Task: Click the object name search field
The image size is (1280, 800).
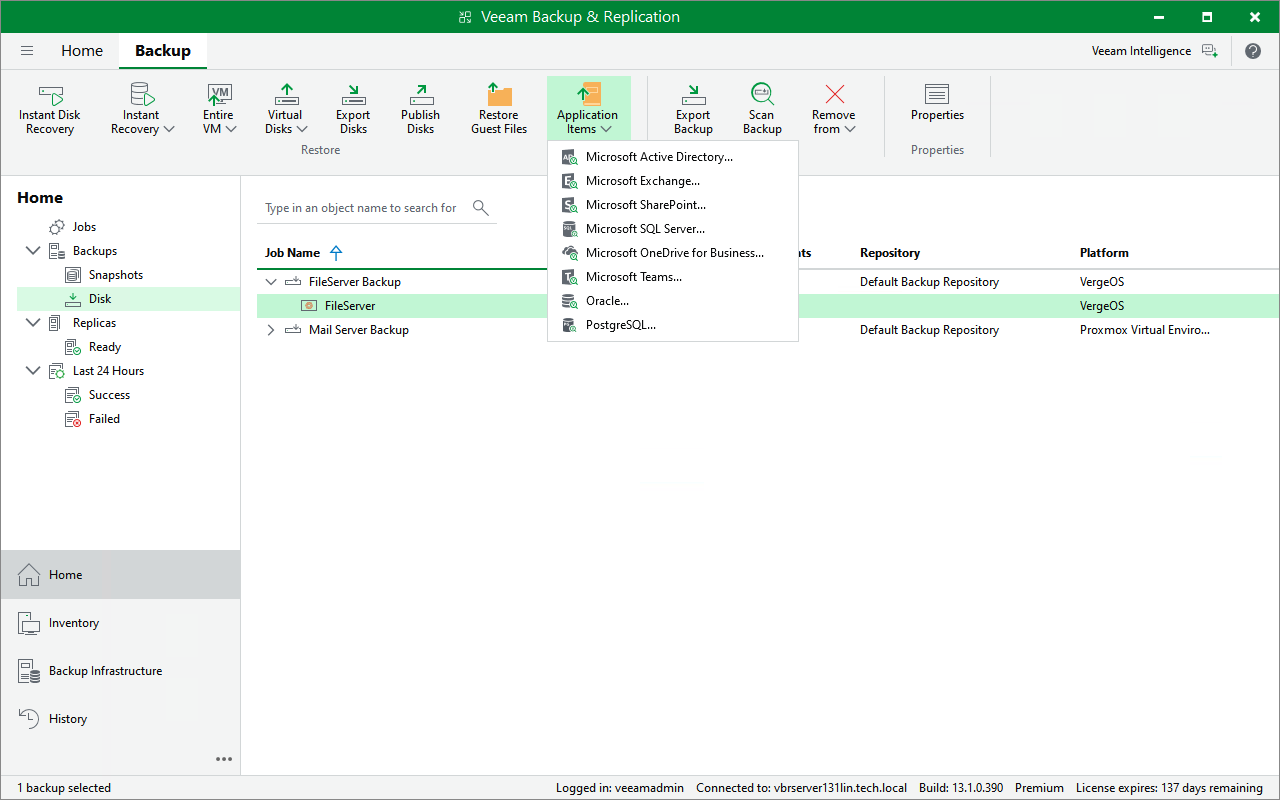Action: 361,208
